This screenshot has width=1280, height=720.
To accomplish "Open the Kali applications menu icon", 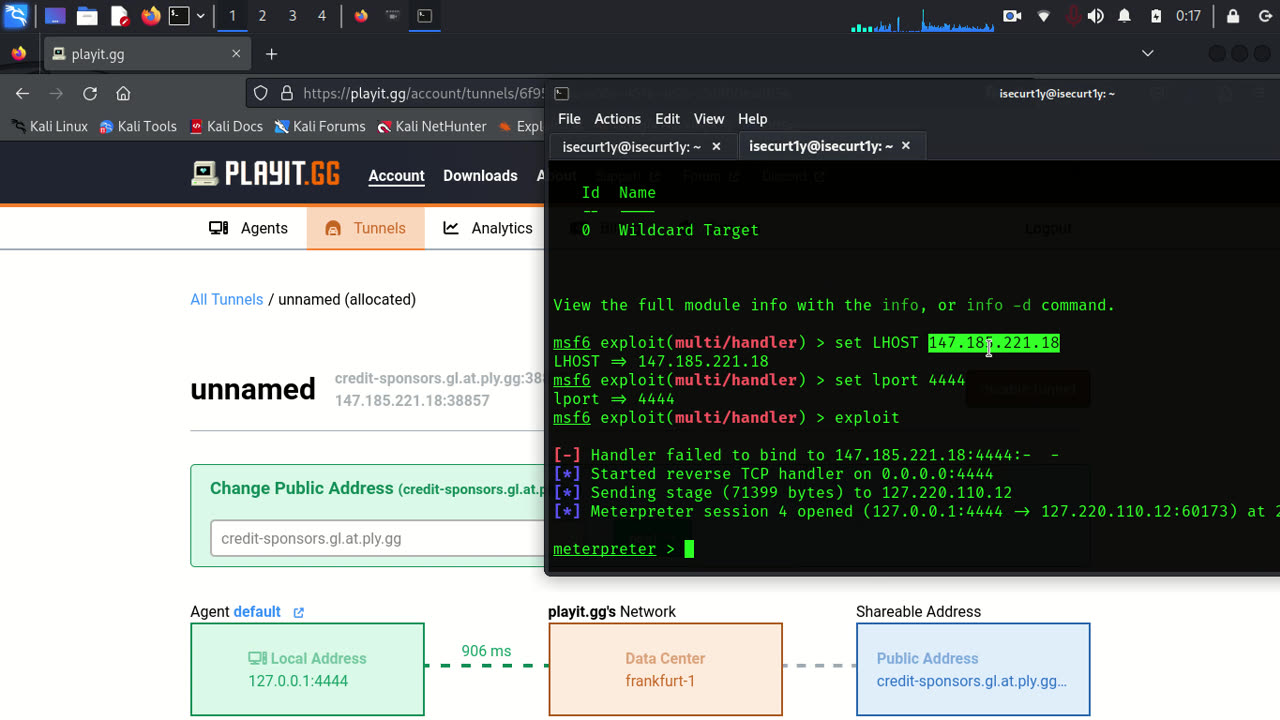I will tap(16, 16).
